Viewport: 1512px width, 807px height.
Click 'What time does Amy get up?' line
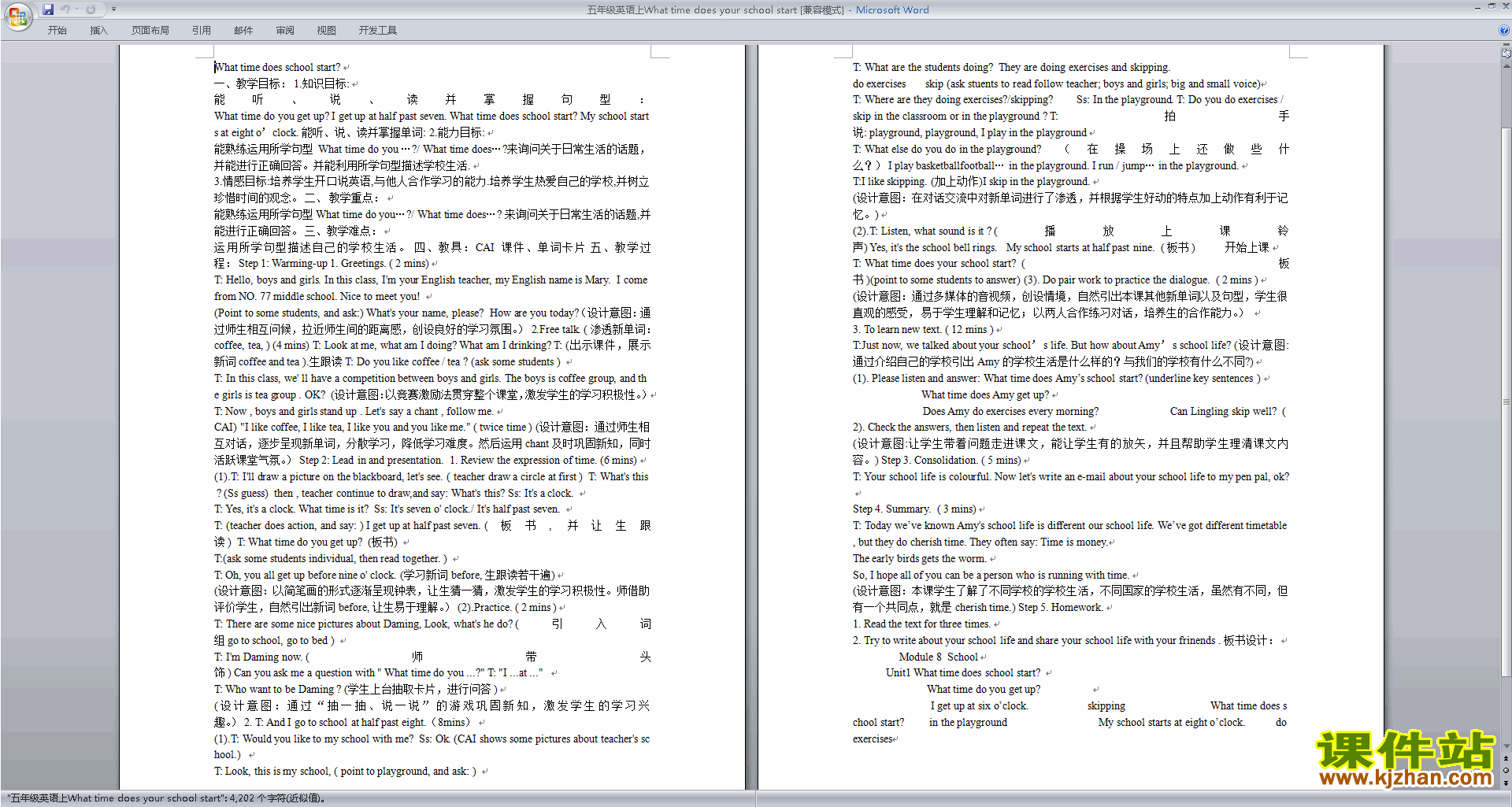pos(985,395)
